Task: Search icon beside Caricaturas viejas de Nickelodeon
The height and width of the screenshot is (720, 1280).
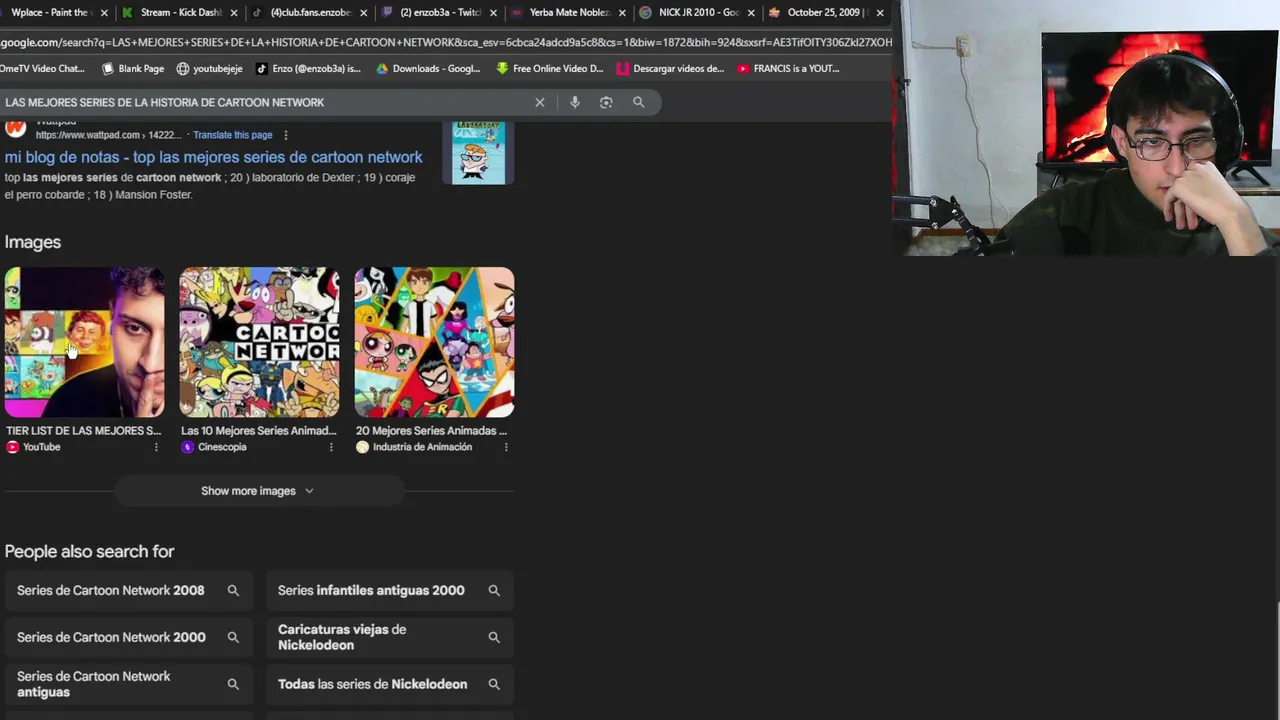Action: pyautogui.click(x=494, y=637)
